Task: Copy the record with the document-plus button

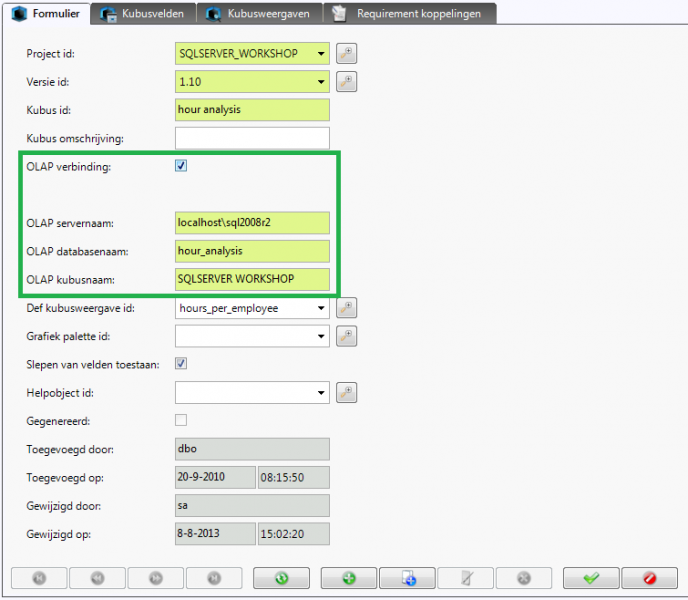Action: pyautogui.click(x=408, y=578)
